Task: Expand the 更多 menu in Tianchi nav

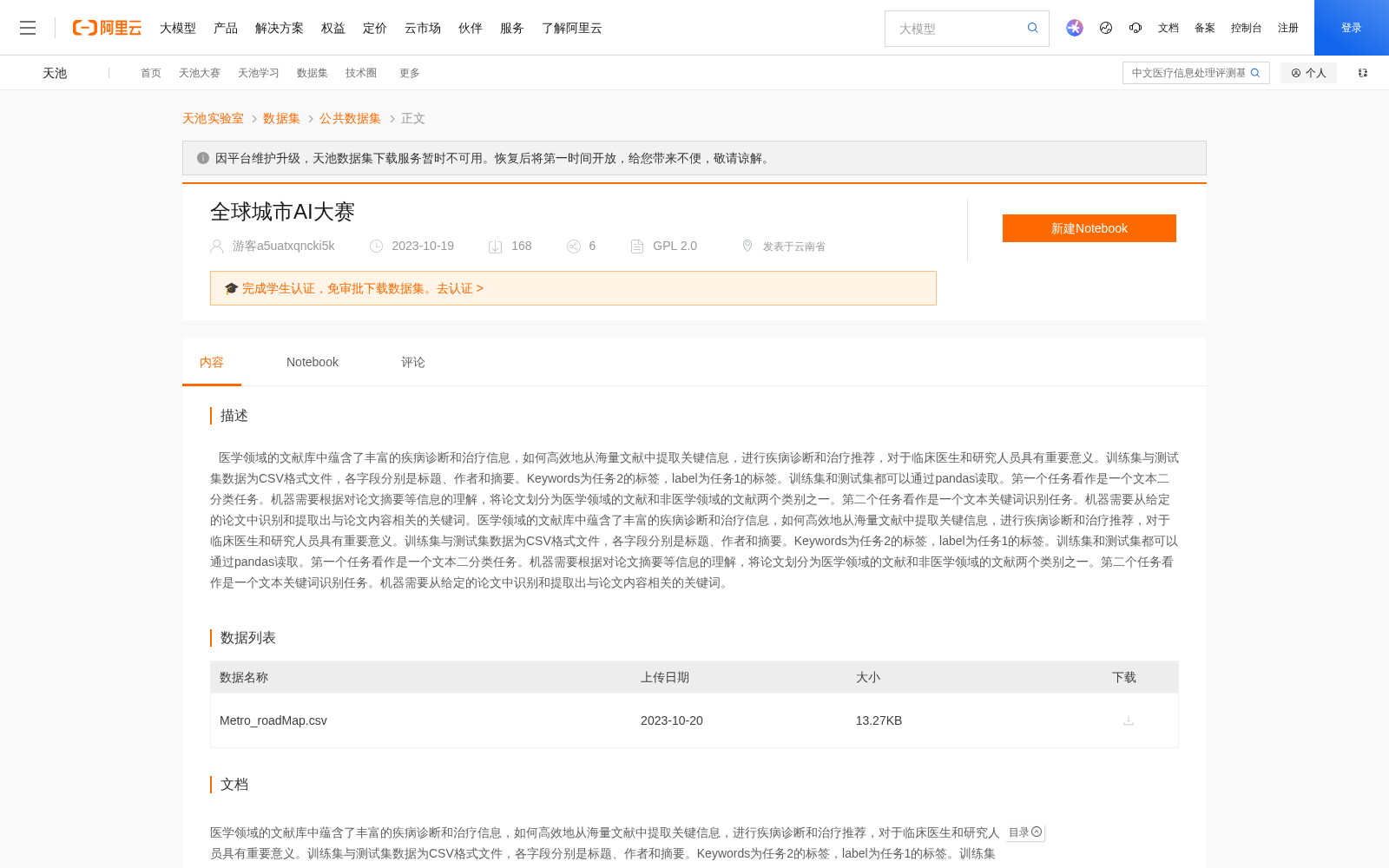Action: [x=410, y=73]
